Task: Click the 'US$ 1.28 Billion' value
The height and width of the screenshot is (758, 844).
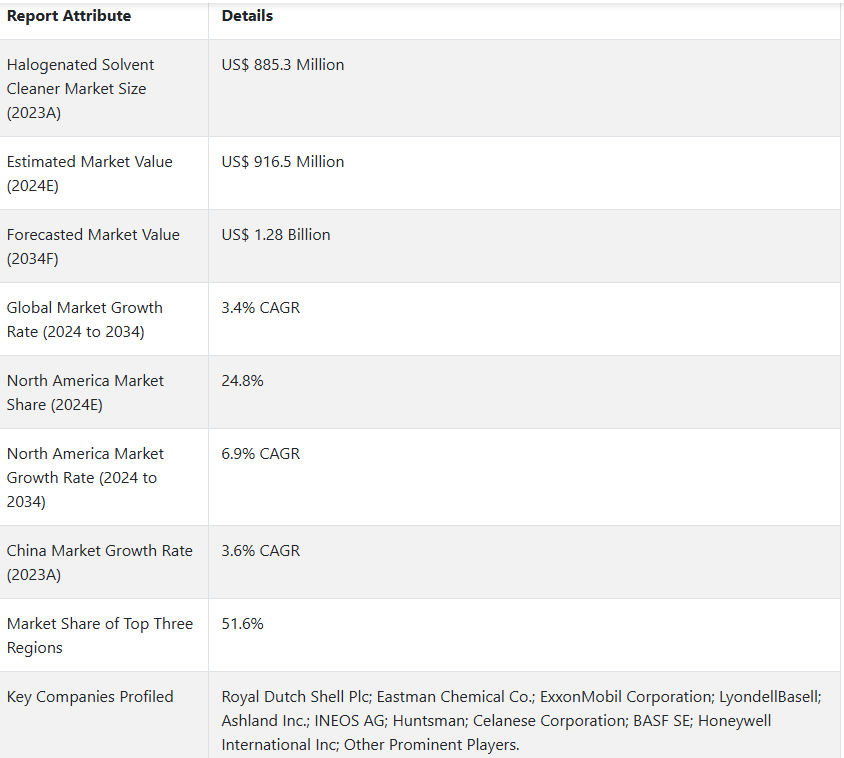Action: pyautogui.click(x=276, y=235)
